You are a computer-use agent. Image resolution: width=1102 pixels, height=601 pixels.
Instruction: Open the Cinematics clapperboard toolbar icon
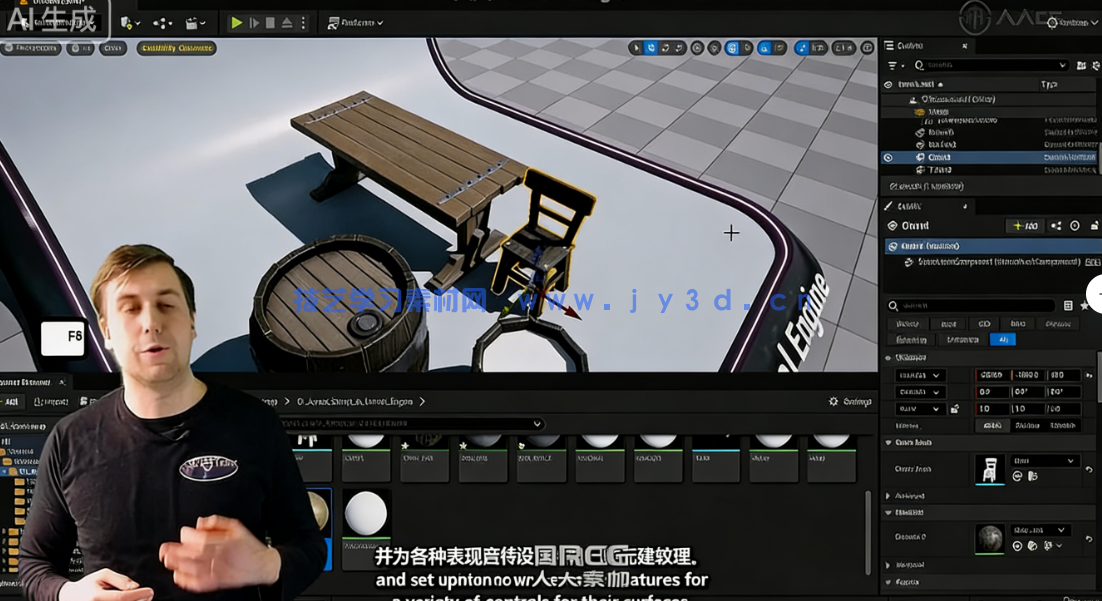point(190,22)
